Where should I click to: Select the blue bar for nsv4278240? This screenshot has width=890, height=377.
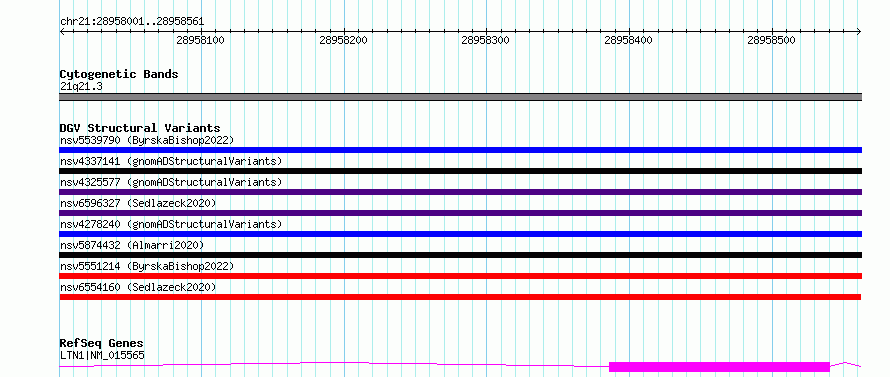[460, 234]
